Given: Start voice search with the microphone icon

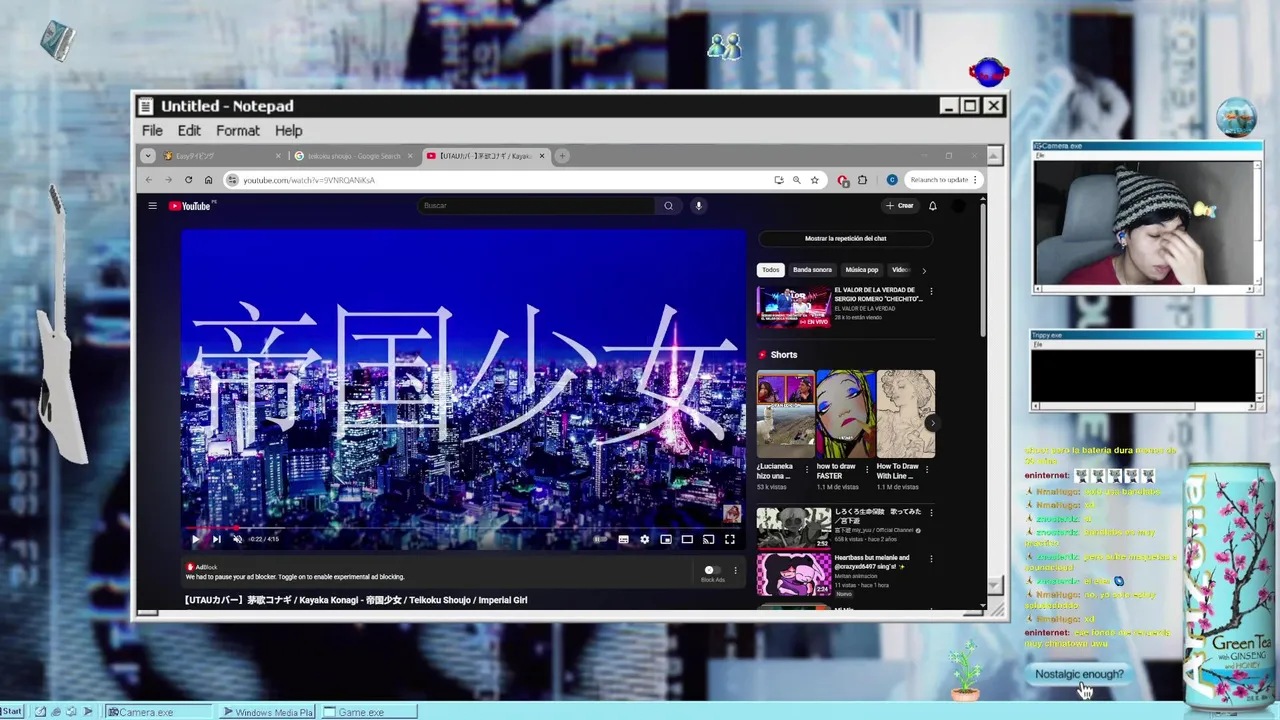Looking at the screenshot, I should pos(699,206).
